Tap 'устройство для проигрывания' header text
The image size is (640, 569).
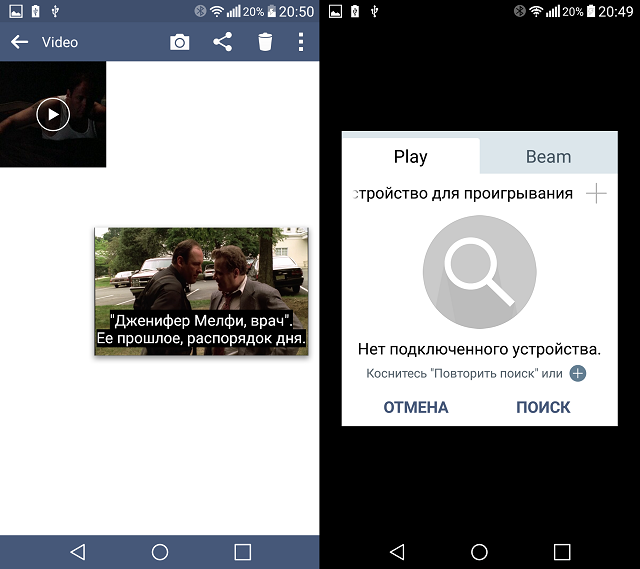pos(463,193)
